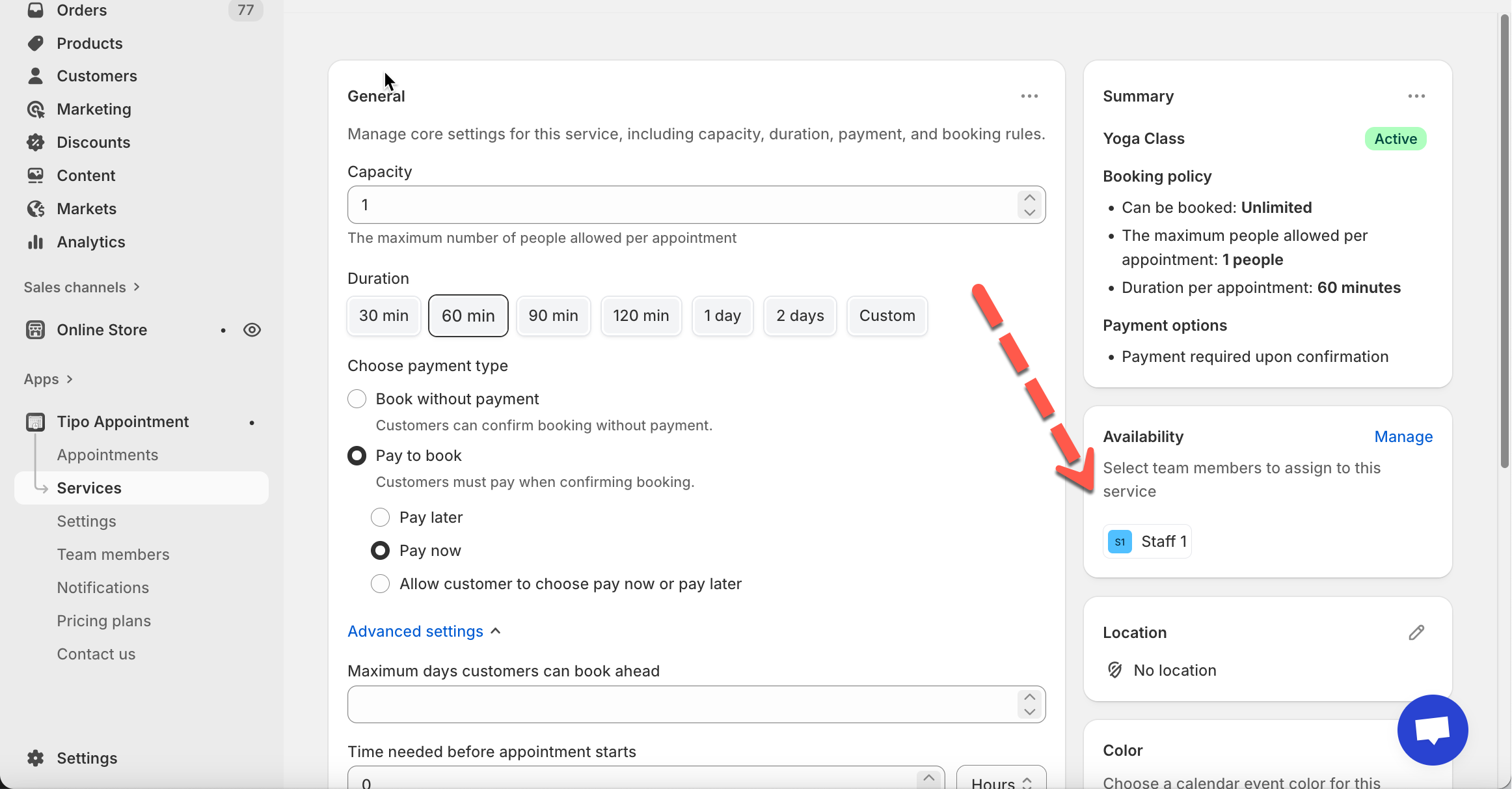Click the Analytics bar chart icon
Viewport: 1512px width, 789px height.
coord(36,242)
